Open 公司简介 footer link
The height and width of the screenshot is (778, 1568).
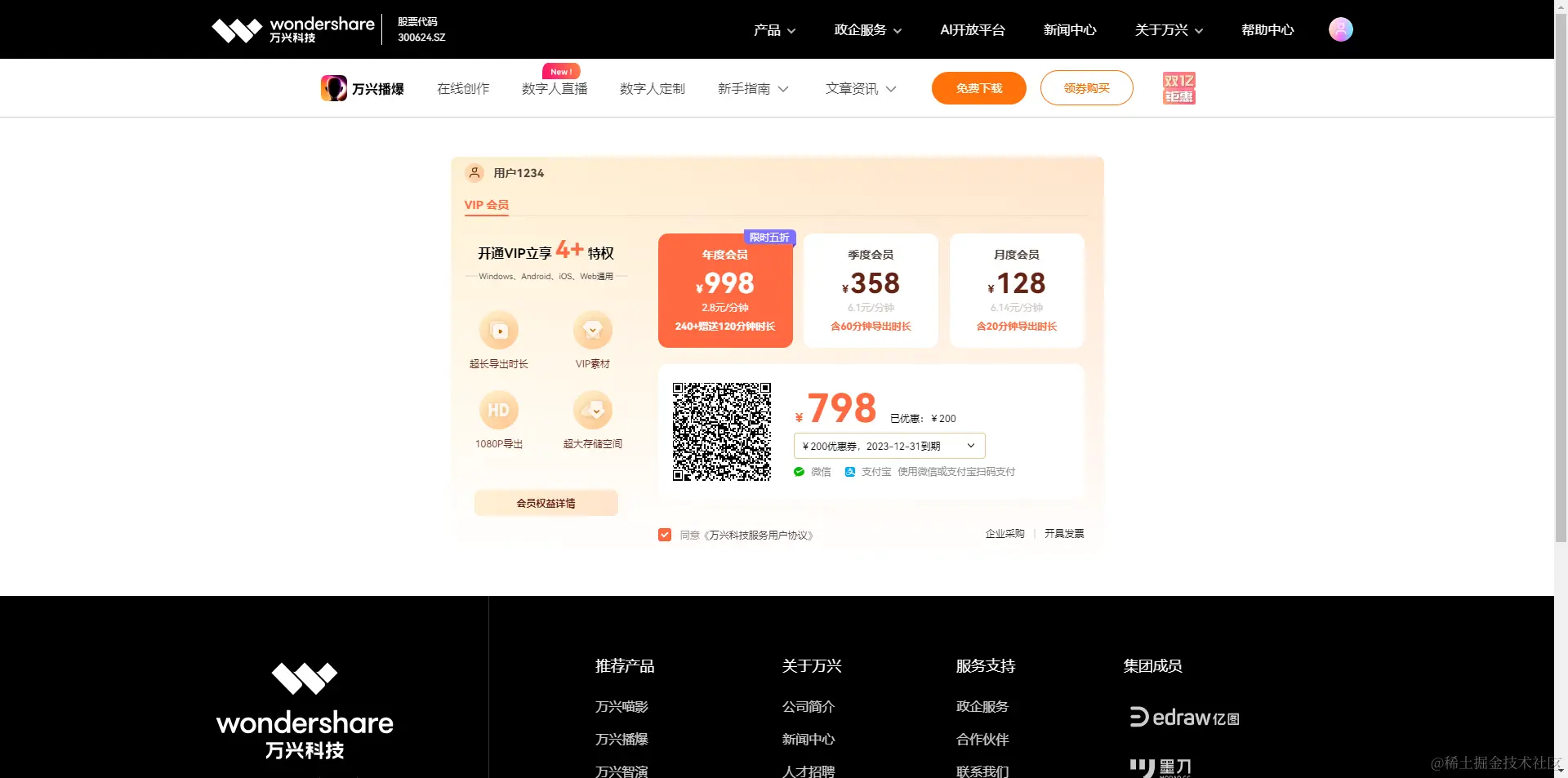coord(808,707)
